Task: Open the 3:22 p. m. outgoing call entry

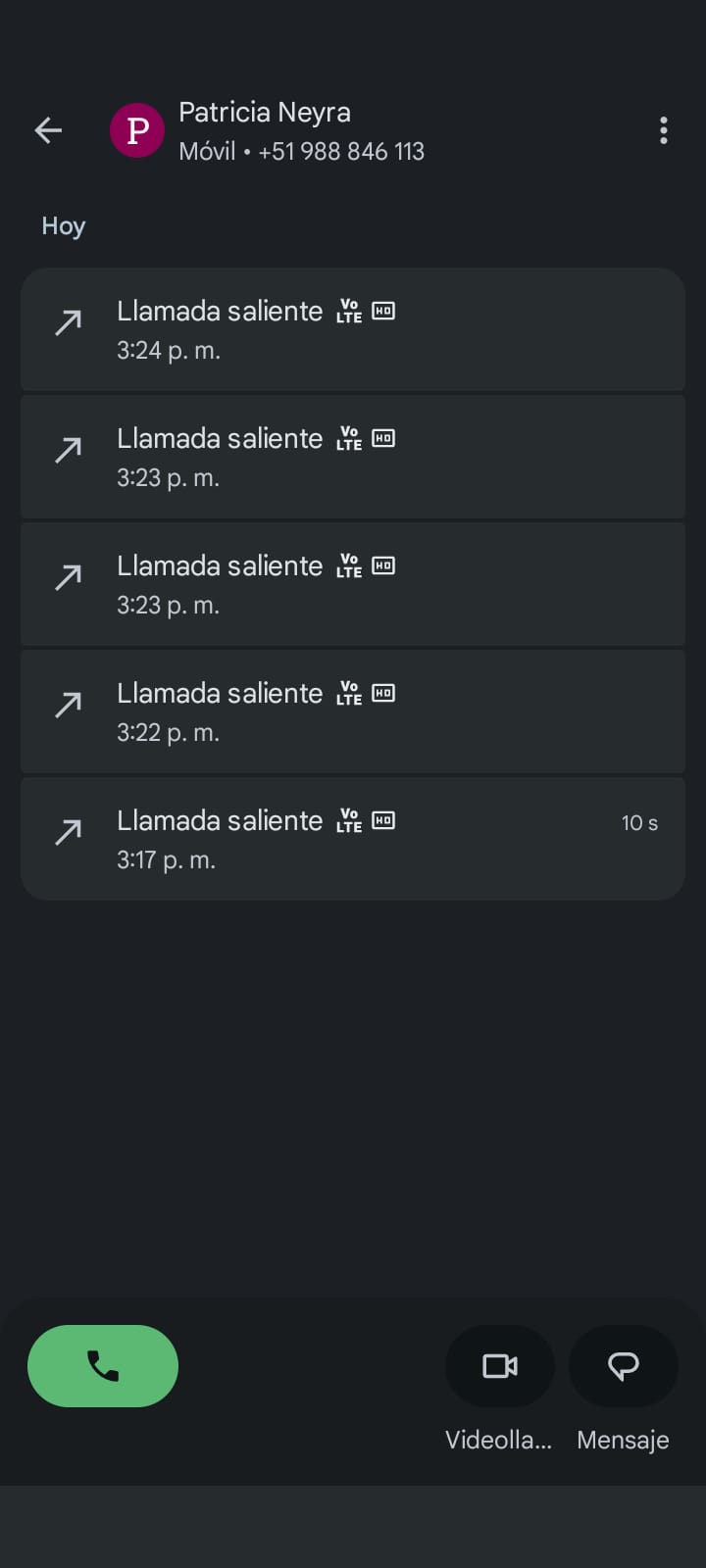Action: [x=353, y=711]
